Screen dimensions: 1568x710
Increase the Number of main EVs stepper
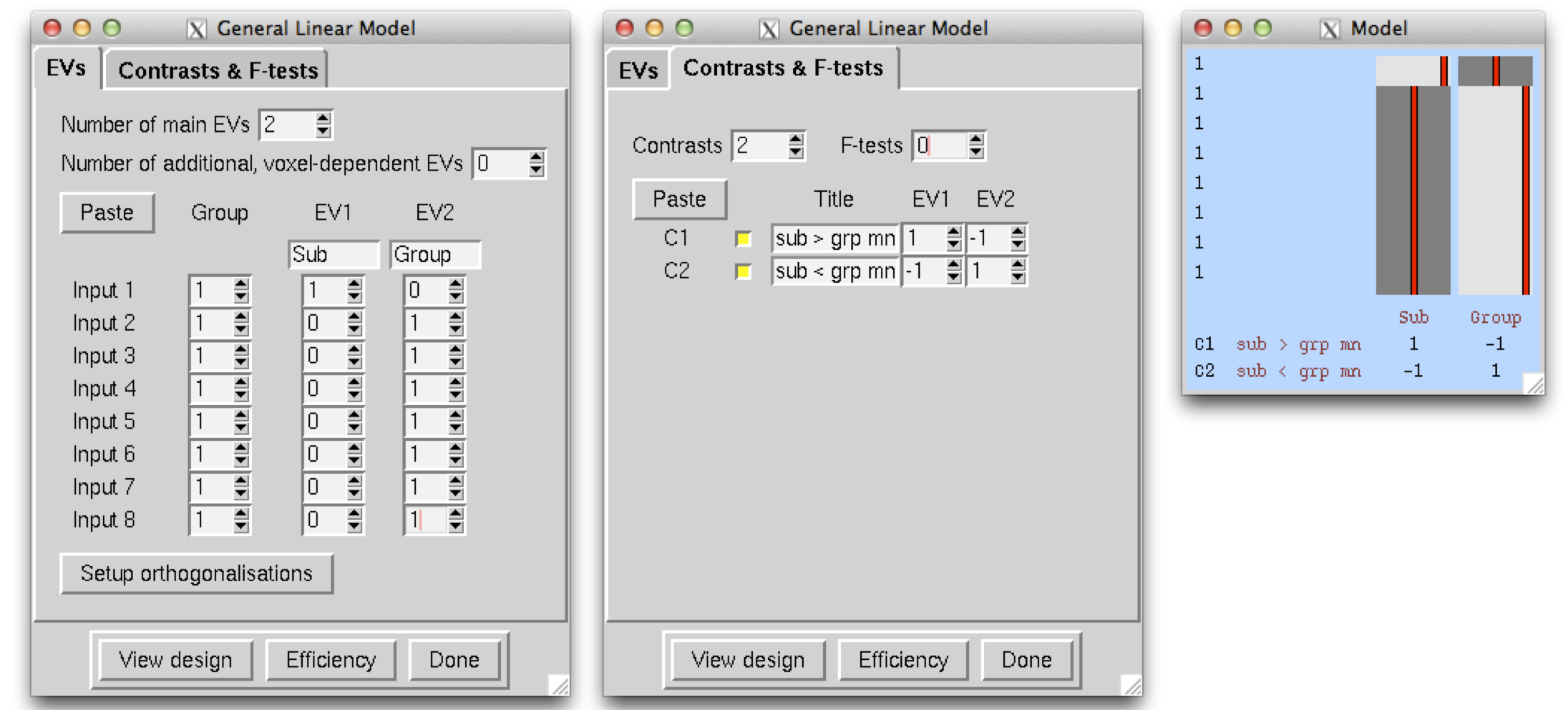[x=323, y=118]
